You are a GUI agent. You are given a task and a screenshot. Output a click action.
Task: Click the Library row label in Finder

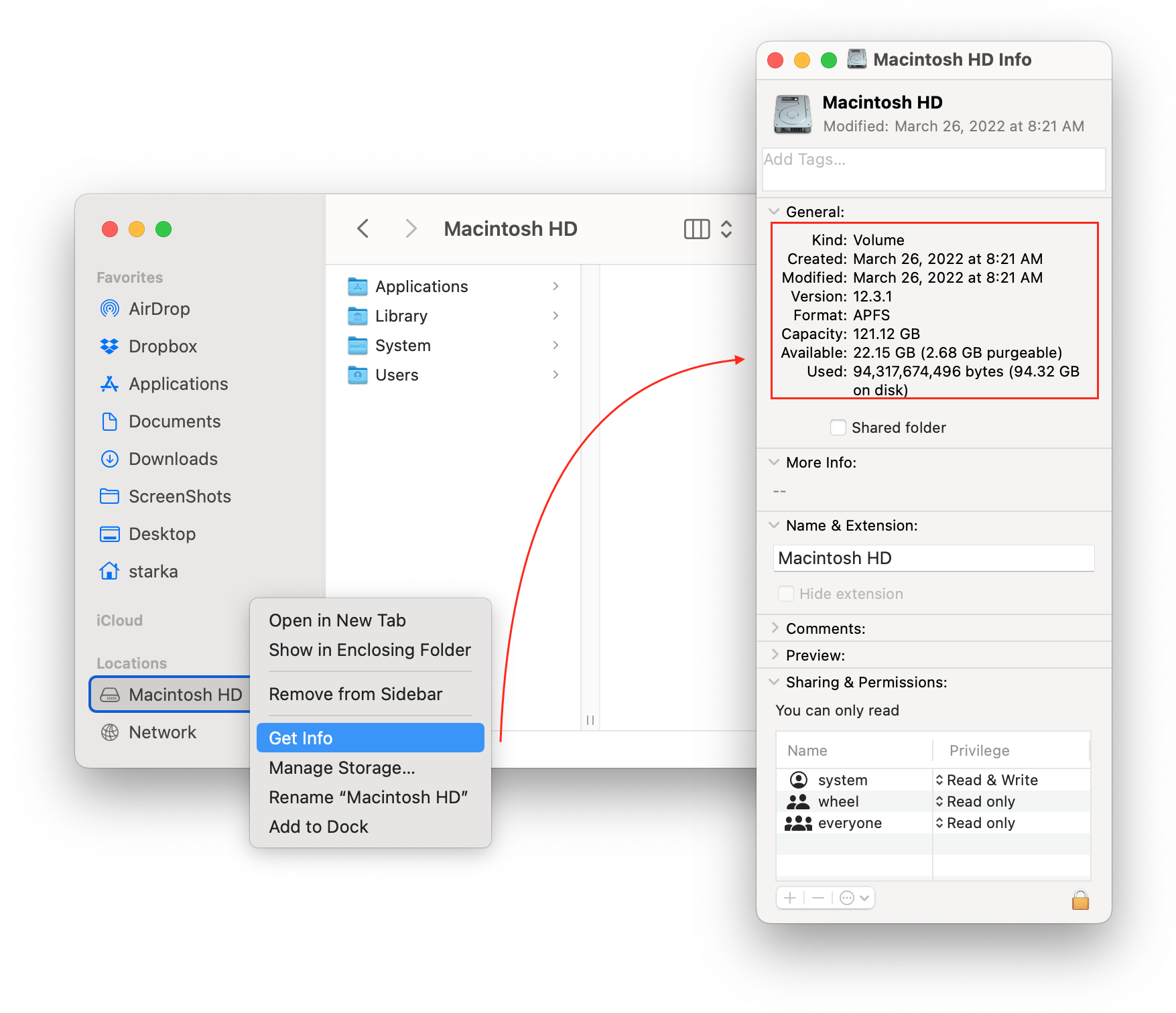pyautogui.click(x=401, y=316)
